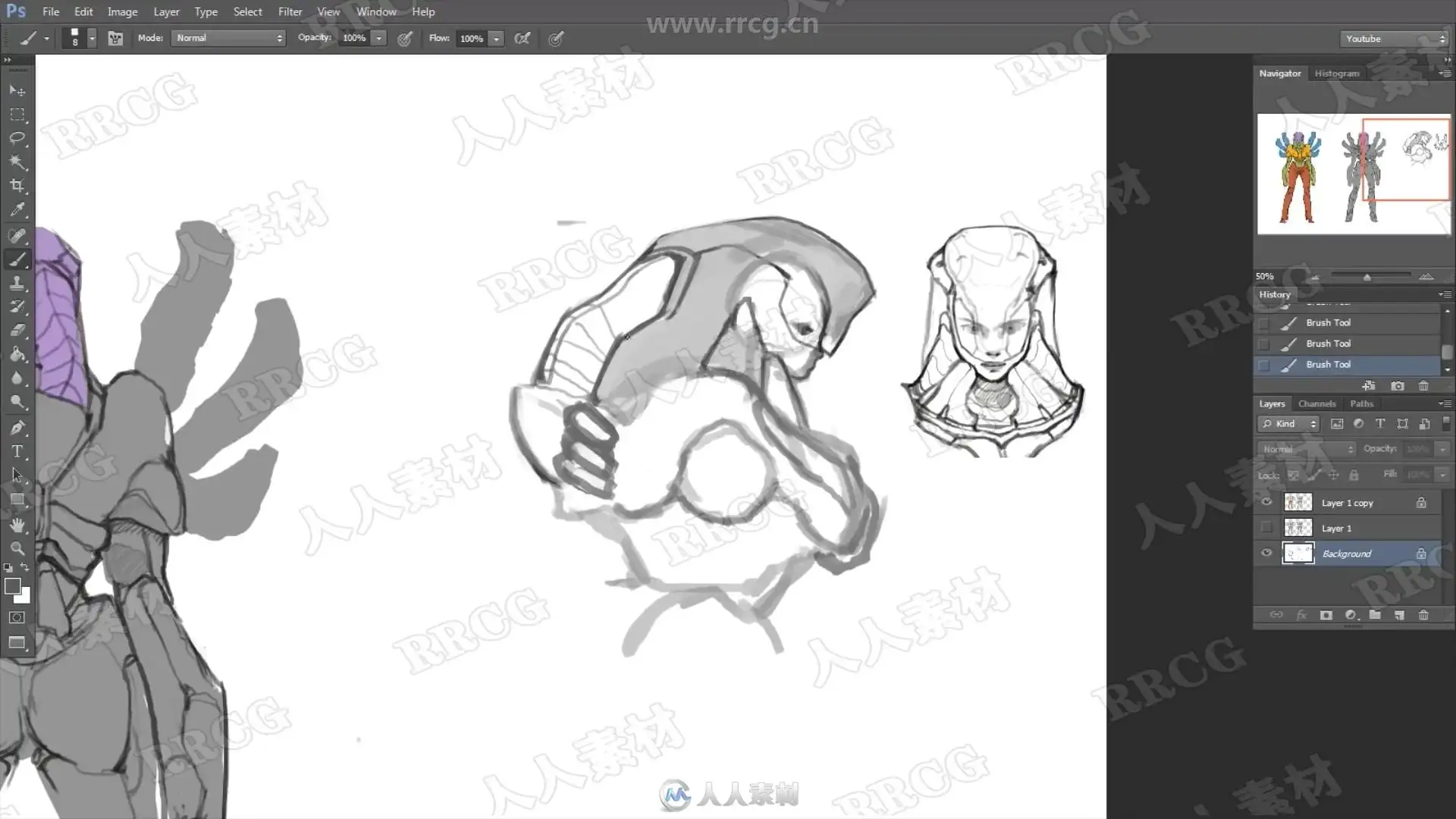Delete layer using Layers panel trash icon

[1423, 615]
